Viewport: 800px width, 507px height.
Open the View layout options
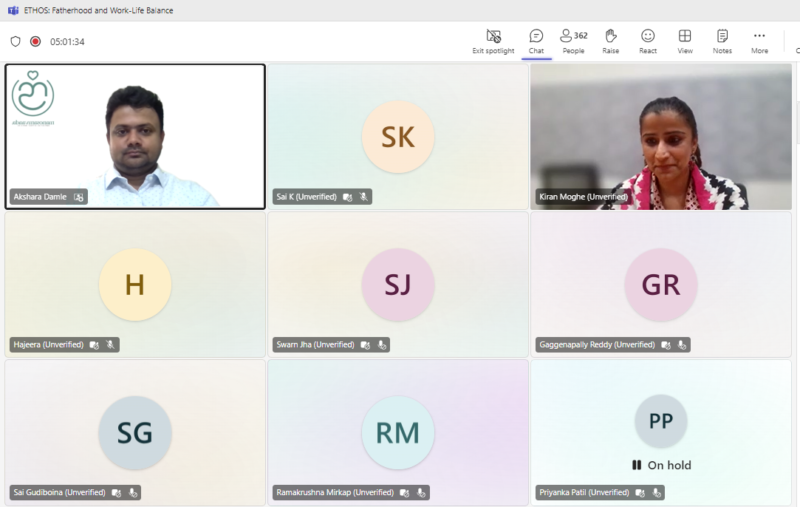(x=685, y=41)
